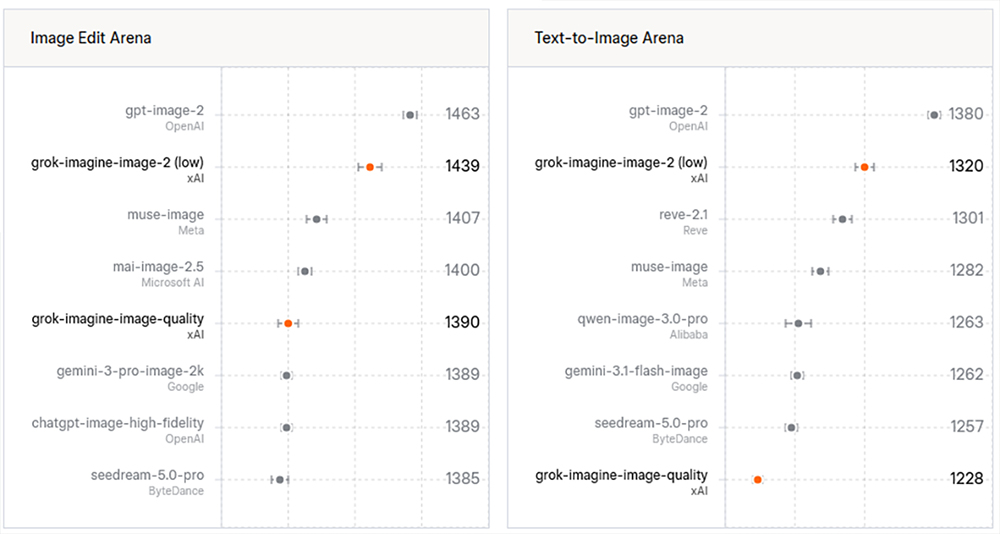1000x534 pixels.
Task: Select seedream-5.0-pro label in Text-to-Image Arena
Action: pyautogui.click(x=651, y=423)
